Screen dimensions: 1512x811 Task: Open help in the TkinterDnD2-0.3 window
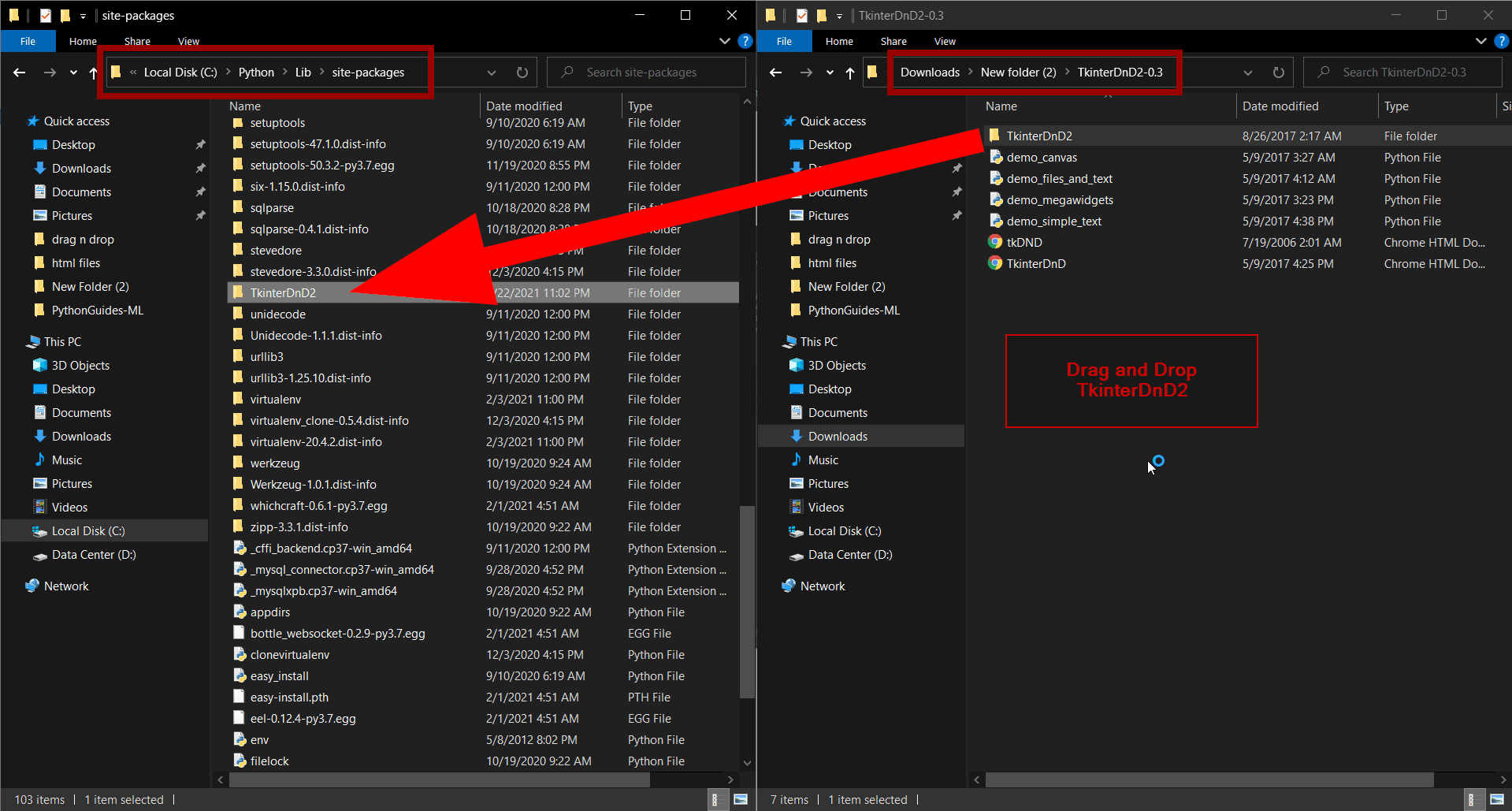click(1502, 41)
